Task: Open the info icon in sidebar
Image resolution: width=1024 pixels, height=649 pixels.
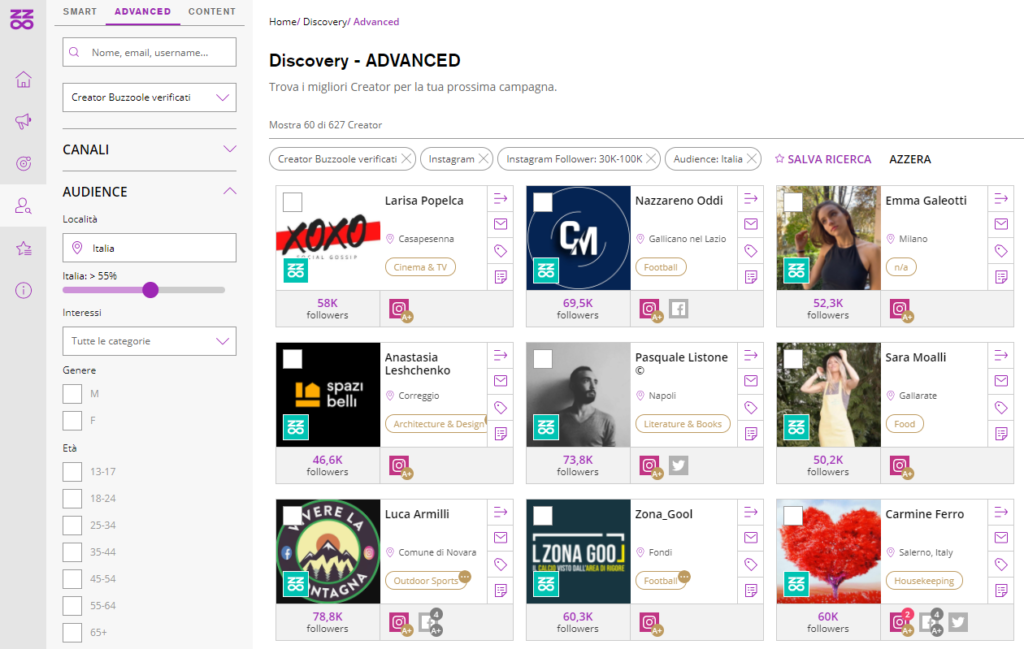Action: coord(24,290)
